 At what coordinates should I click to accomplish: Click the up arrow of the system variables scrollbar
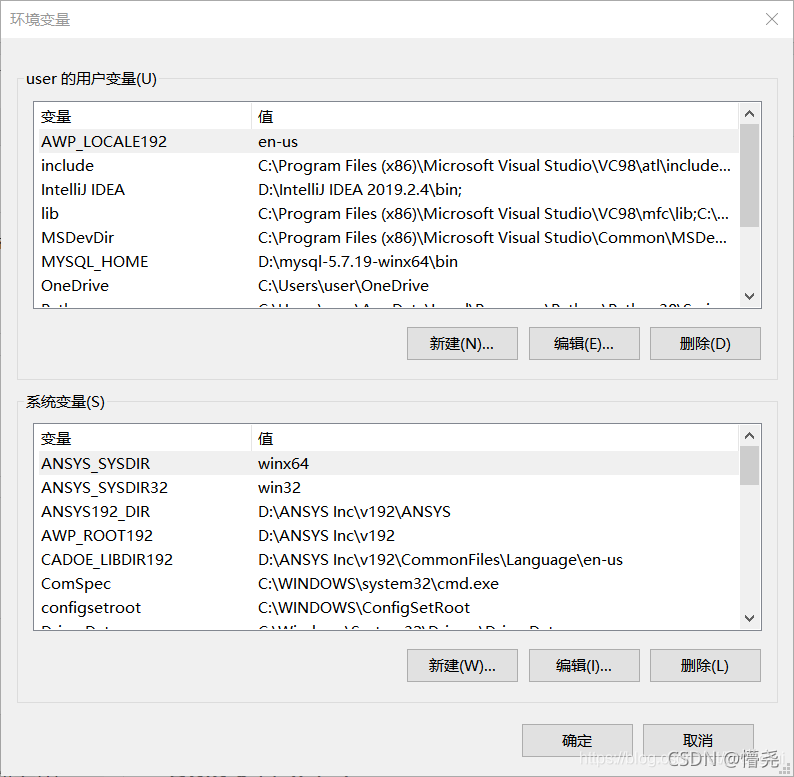point(749,436)
